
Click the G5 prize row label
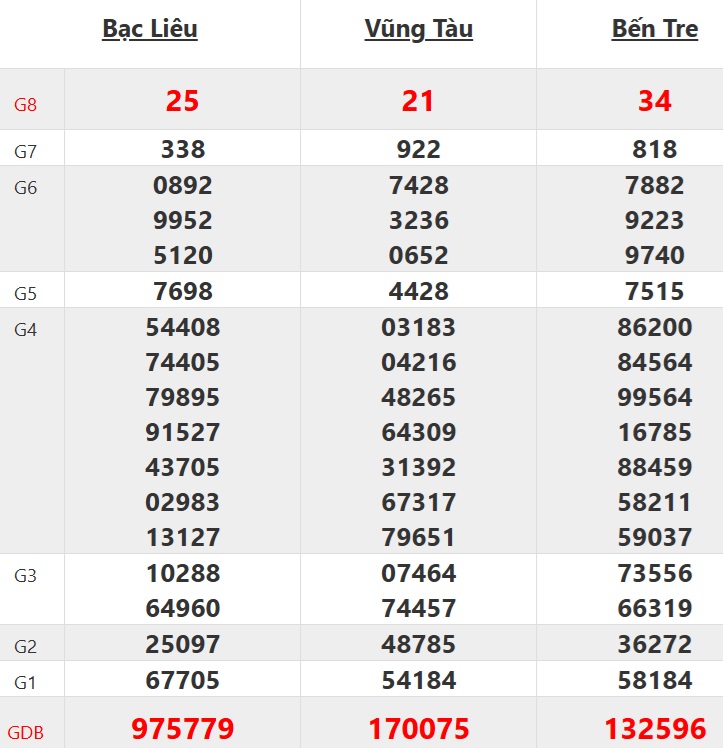(25, 294)
